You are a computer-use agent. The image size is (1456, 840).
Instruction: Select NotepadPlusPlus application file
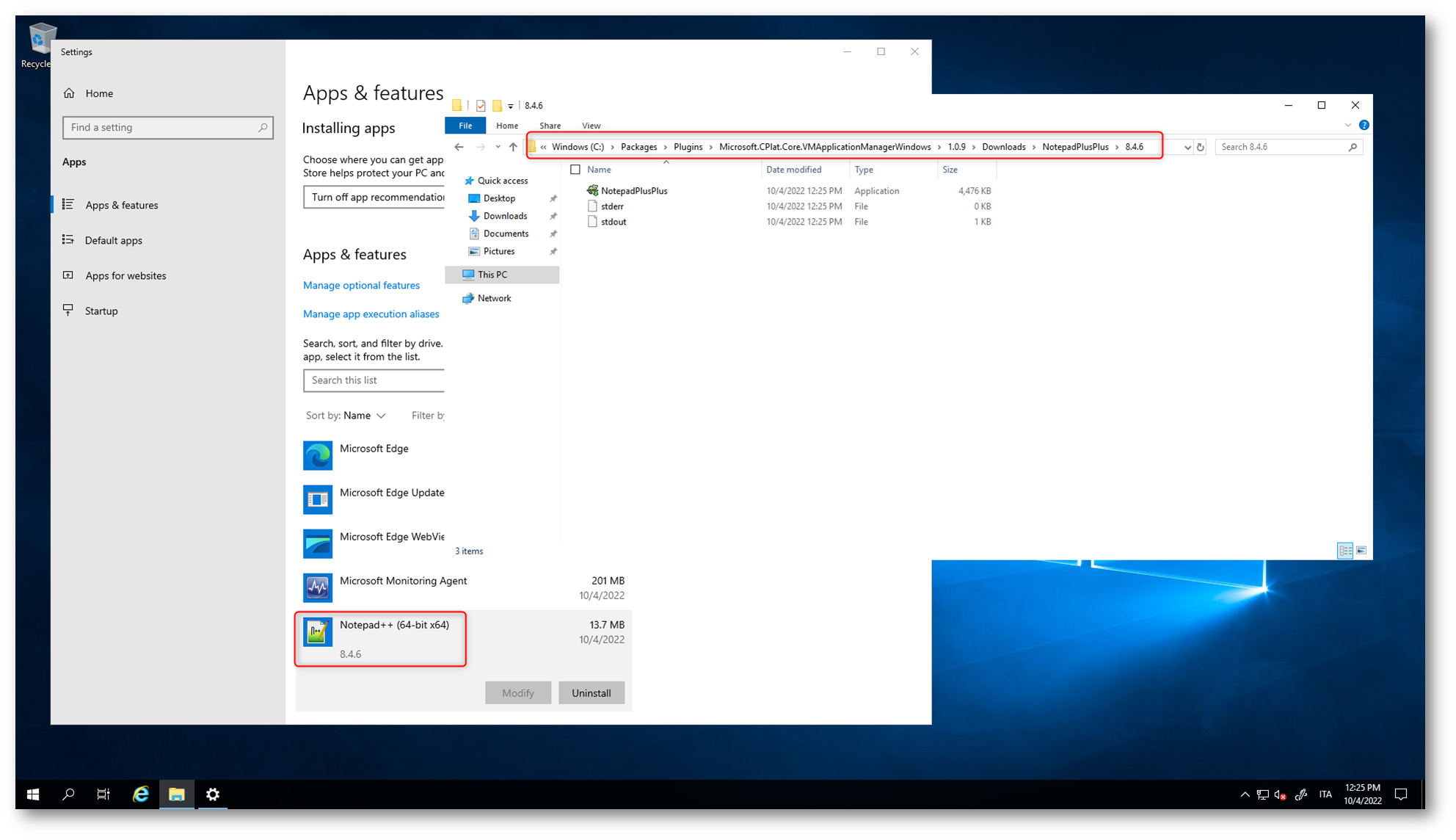click(634, 191)
